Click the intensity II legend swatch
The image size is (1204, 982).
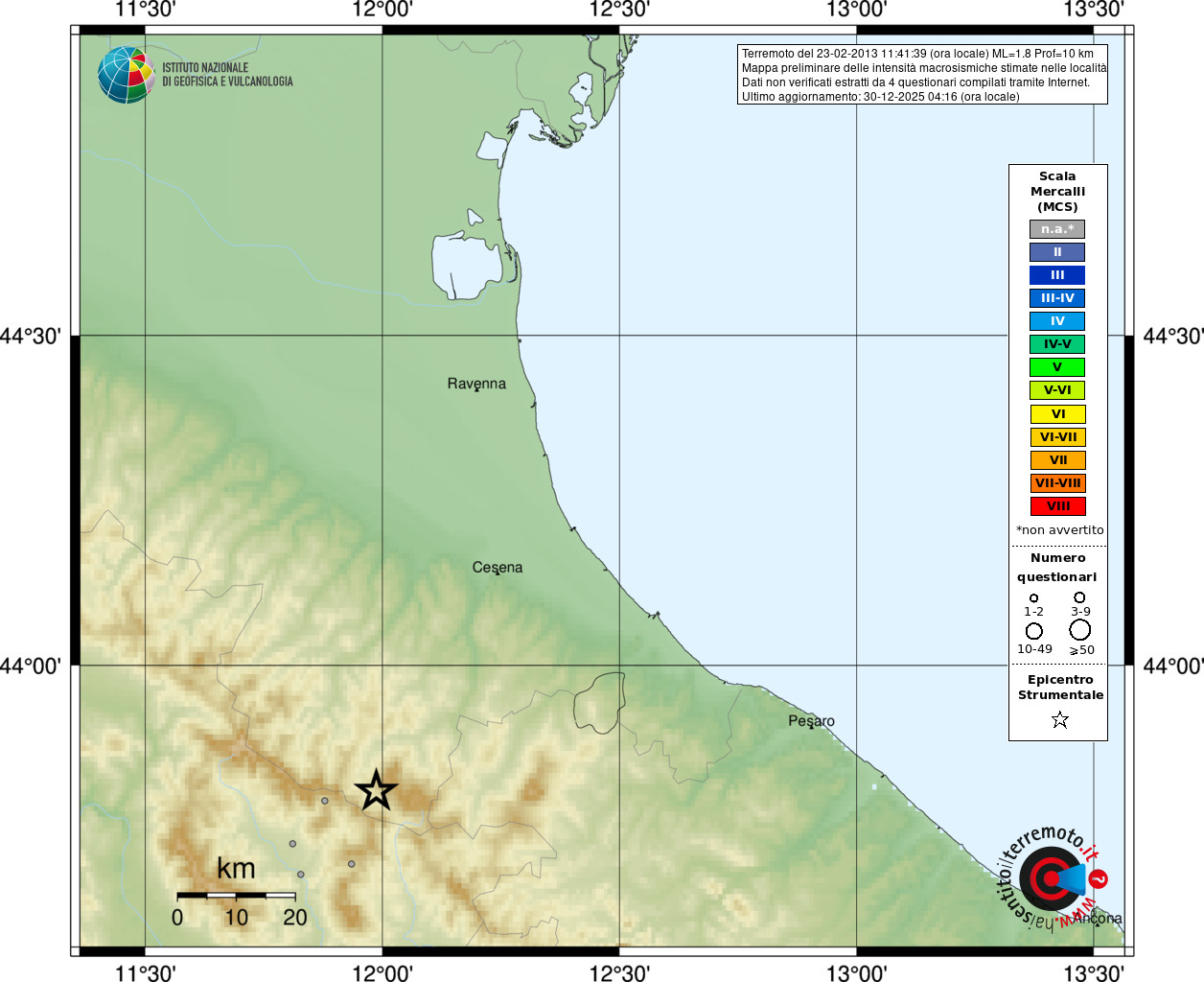pyautogui.click(x=1057, y=252)
